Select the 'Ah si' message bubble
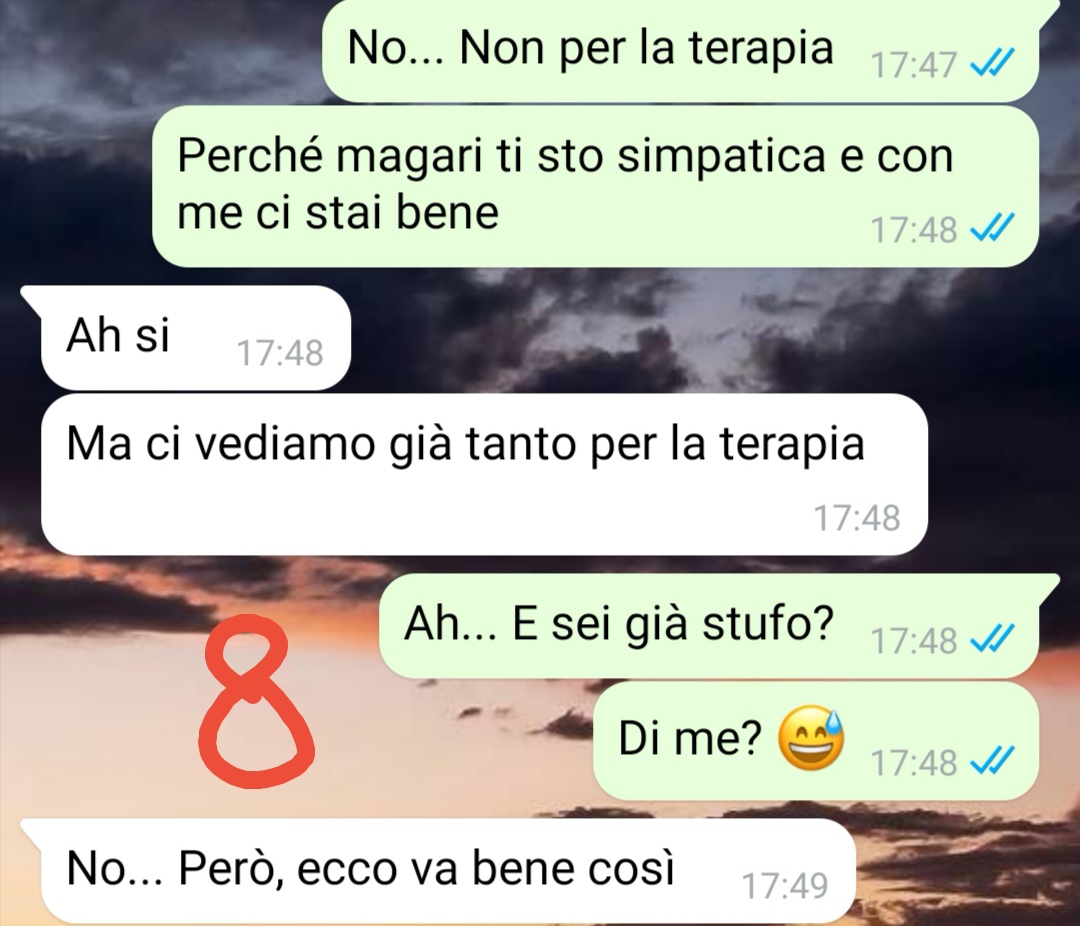This screenshot has height=926, width=1080. pos(196,338)
